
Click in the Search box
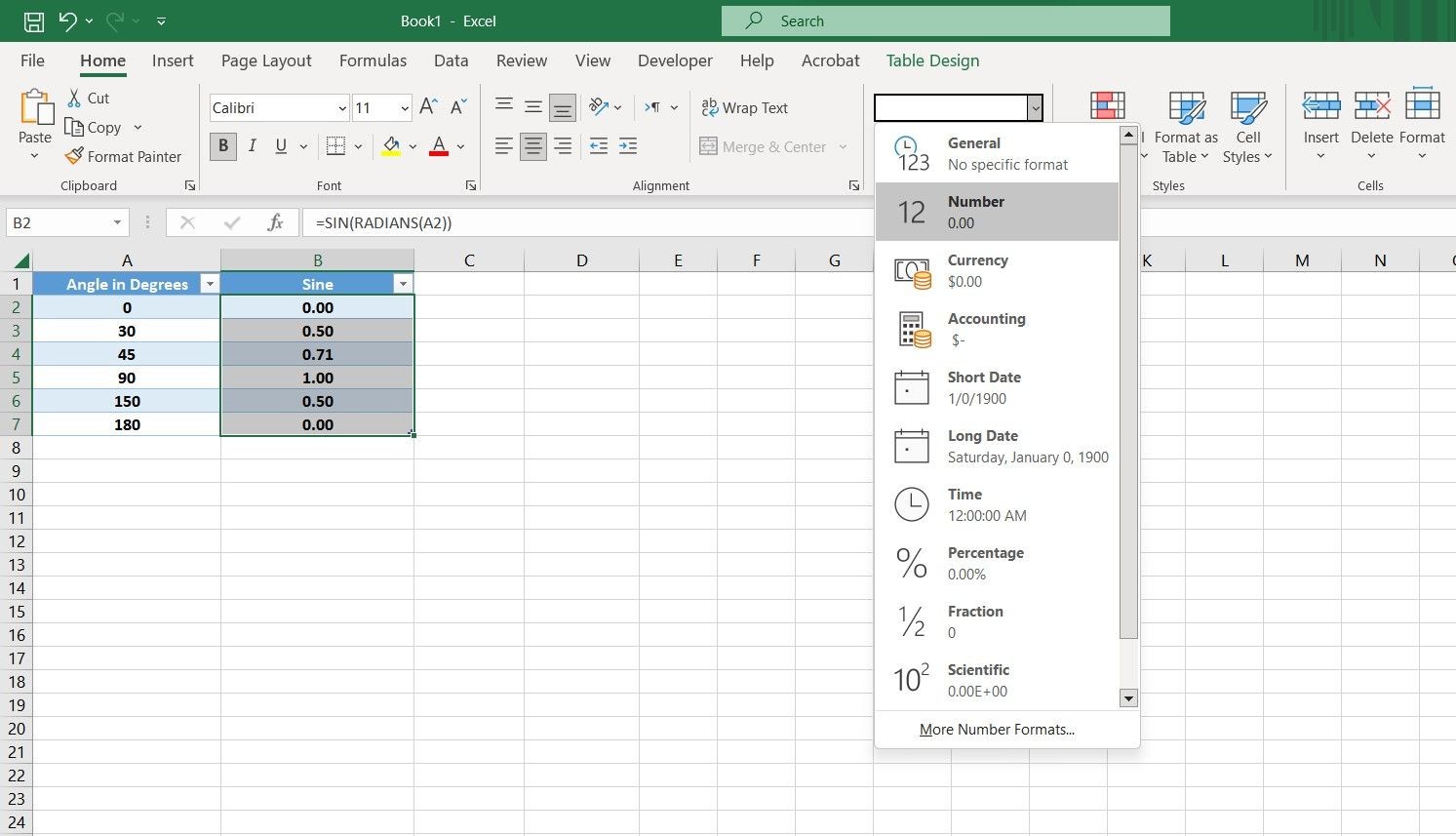tap(945, 20)
